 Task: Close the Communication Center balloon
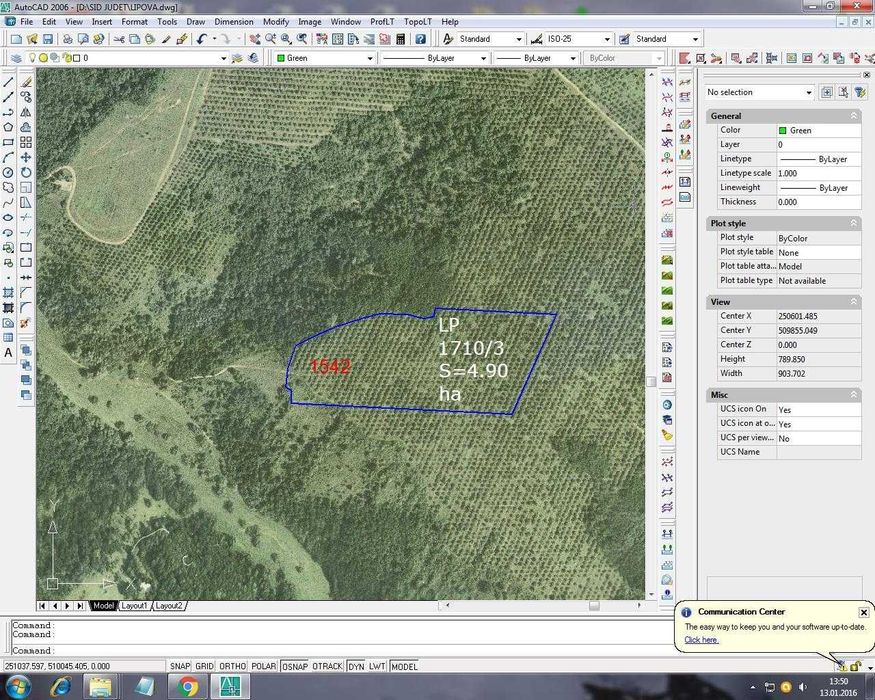864,612
